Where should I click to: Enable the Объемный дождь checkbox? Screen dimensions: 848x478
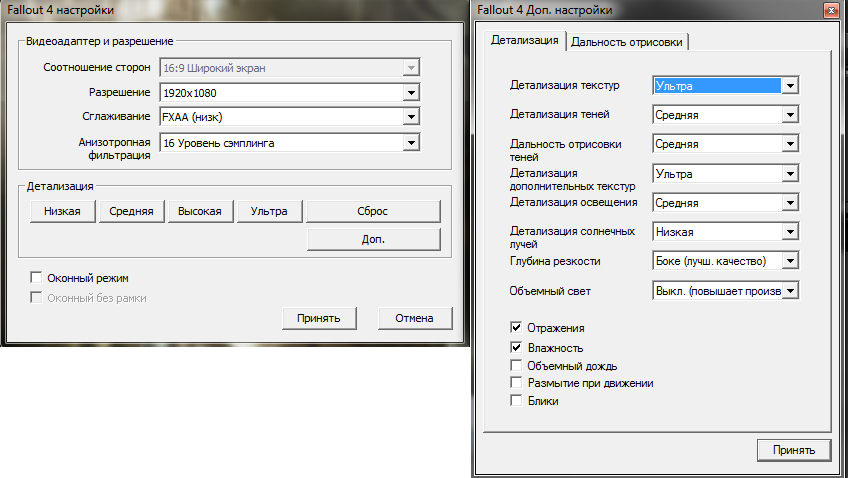[x=516, y=366]
